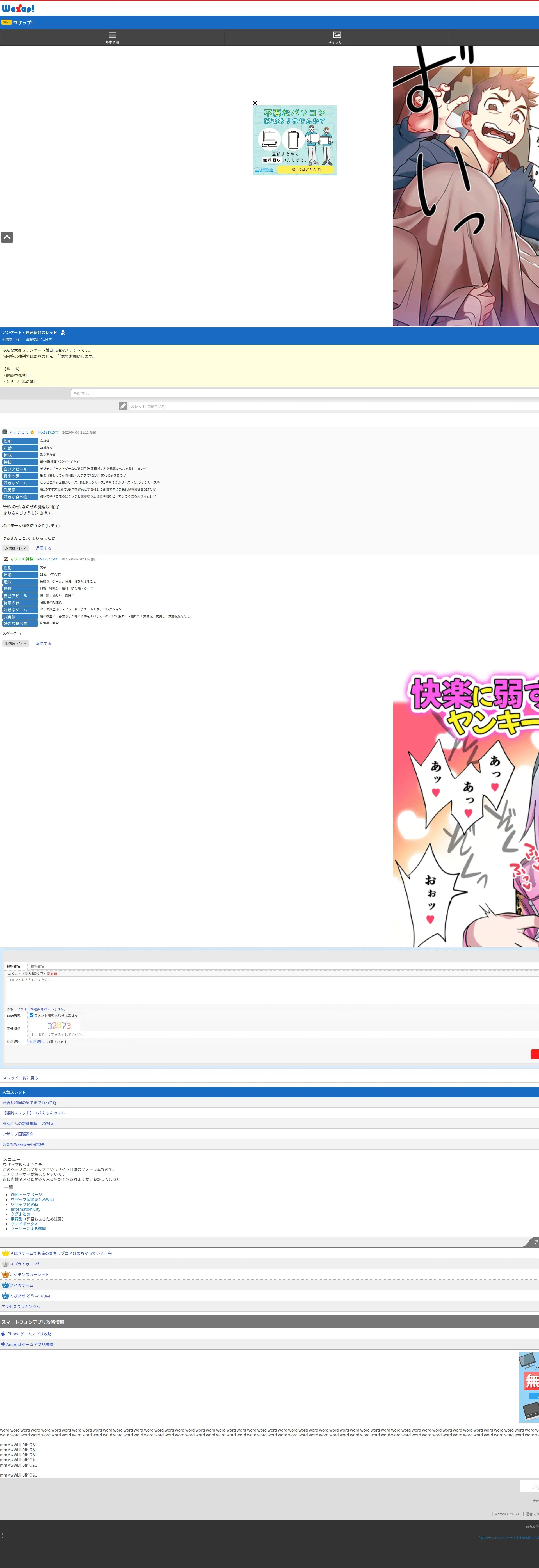Image resolution: width=539 pixels, height=1568 pixels.
Task: Click 返信する under マリオの神様's post
Action: point(43,643)
